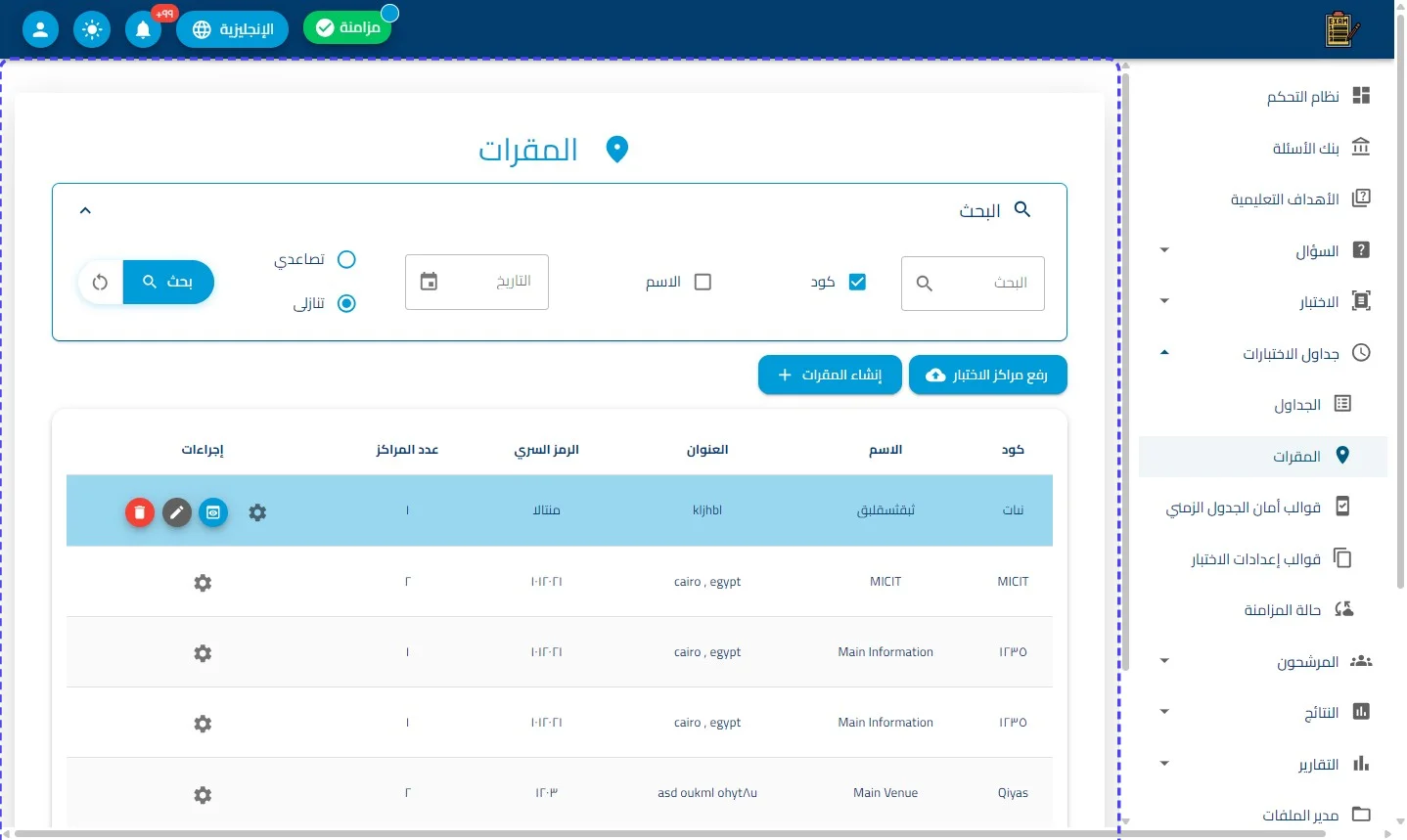Open actions gear for the Qiyas row
This screenshot has width=1407, height=840.
203,795
